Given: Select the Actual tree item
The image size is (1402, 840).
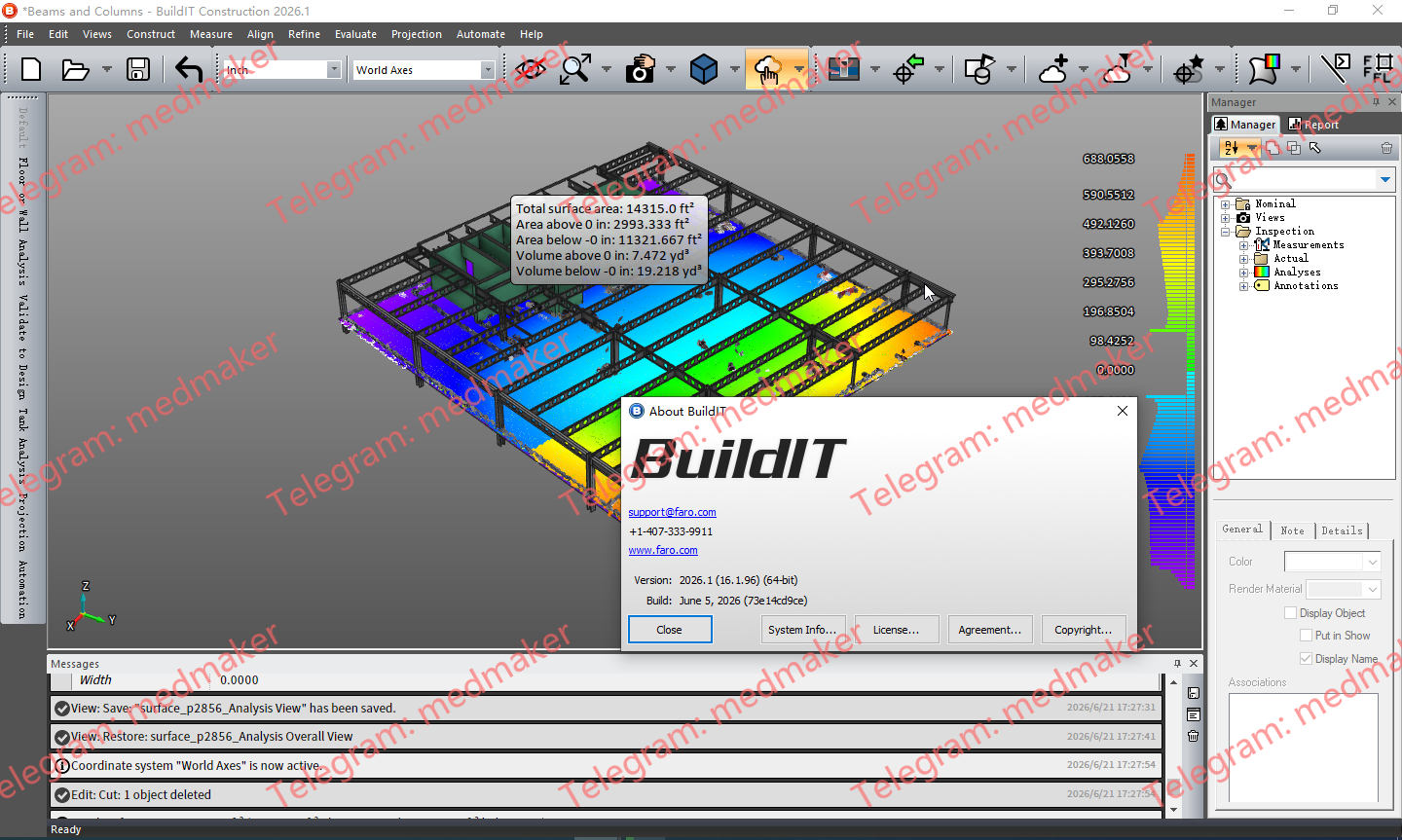Looking at the screenshot, I should coord(1291,259).
